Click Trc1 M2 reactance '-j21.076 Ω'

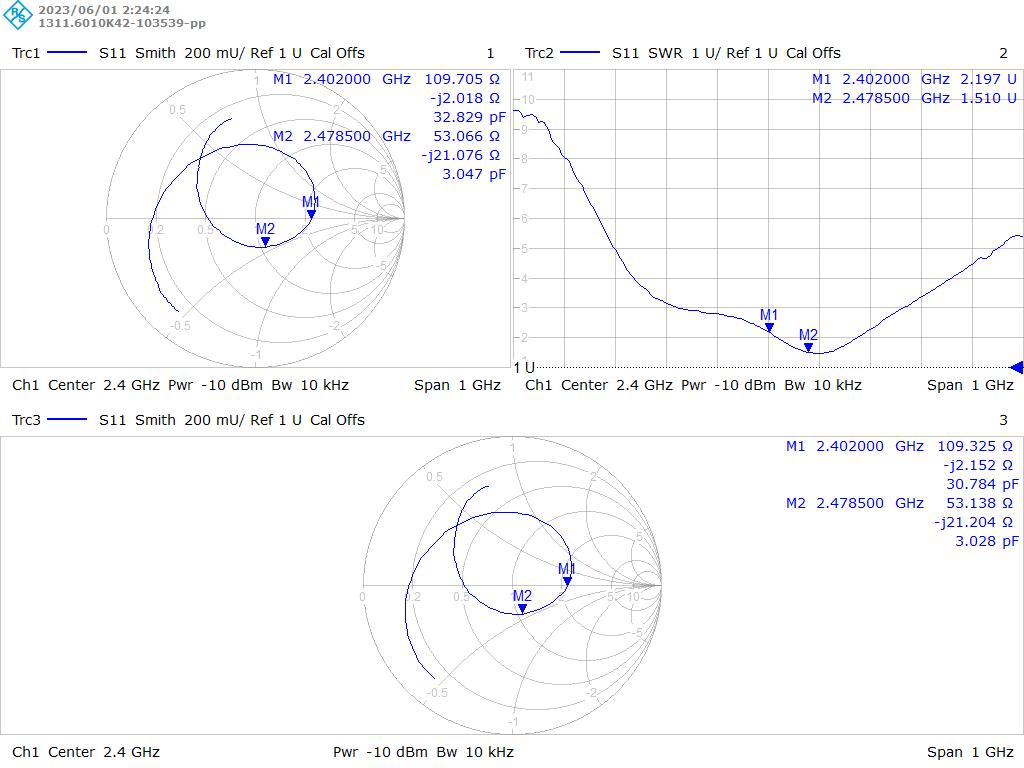(460, 155)
